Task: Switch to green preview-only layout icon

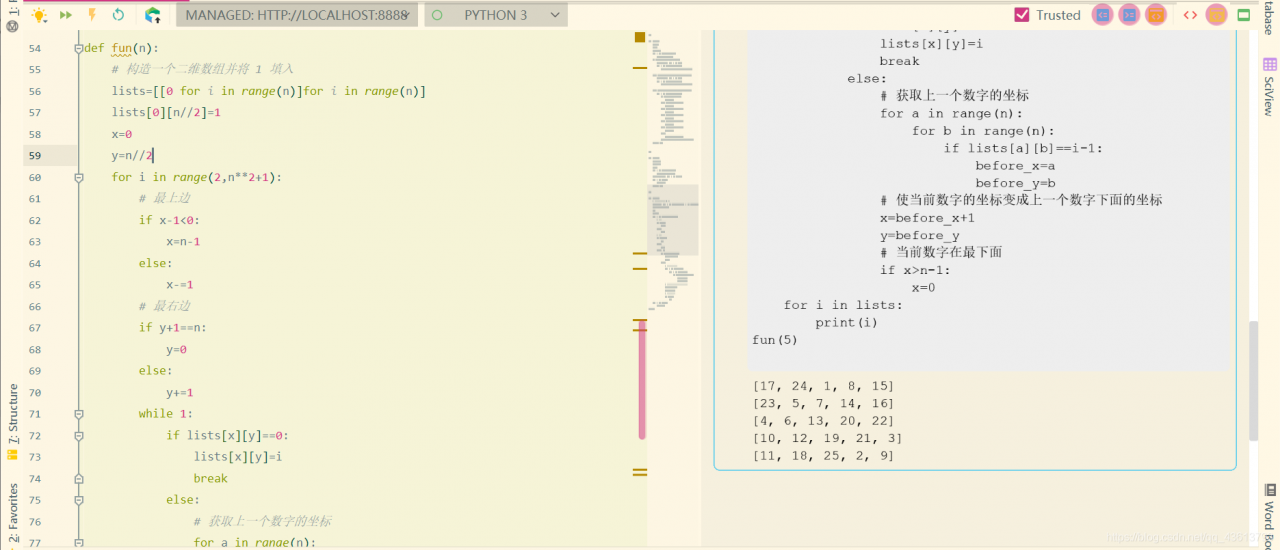Action: (1244, 15)
